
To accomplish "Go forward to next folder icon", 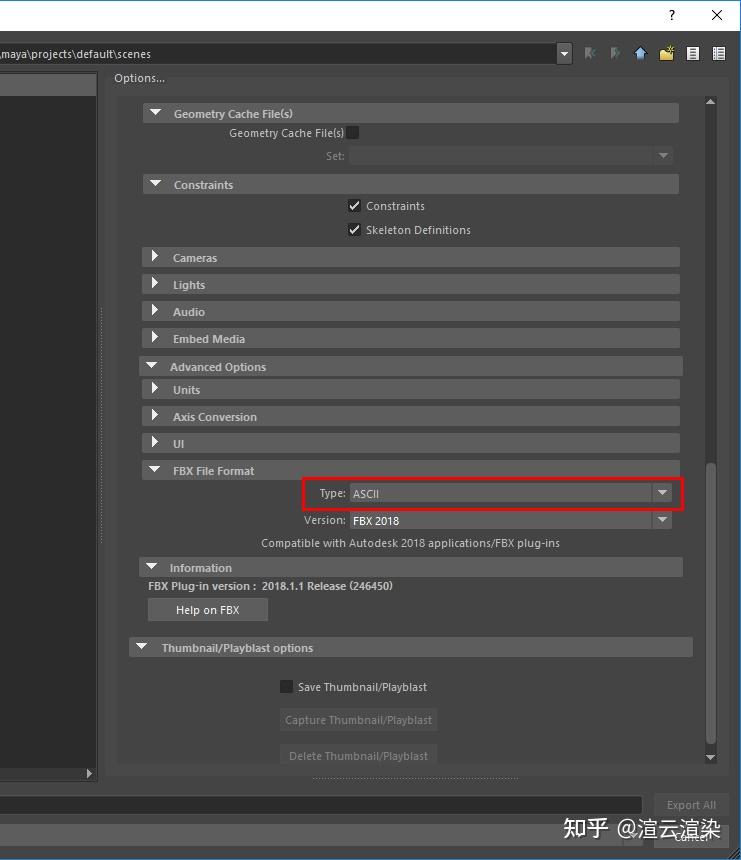I will tap(615, 53).
